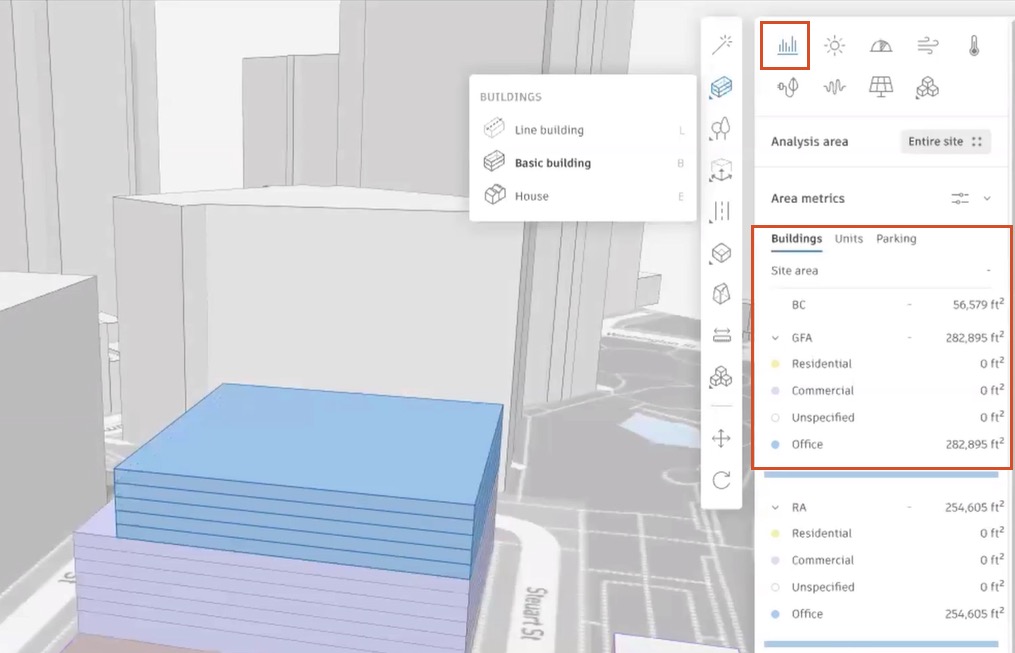Click the BC row label
Image resolution: width=1015 pixels, height=653 pixels.
[798, 305]
